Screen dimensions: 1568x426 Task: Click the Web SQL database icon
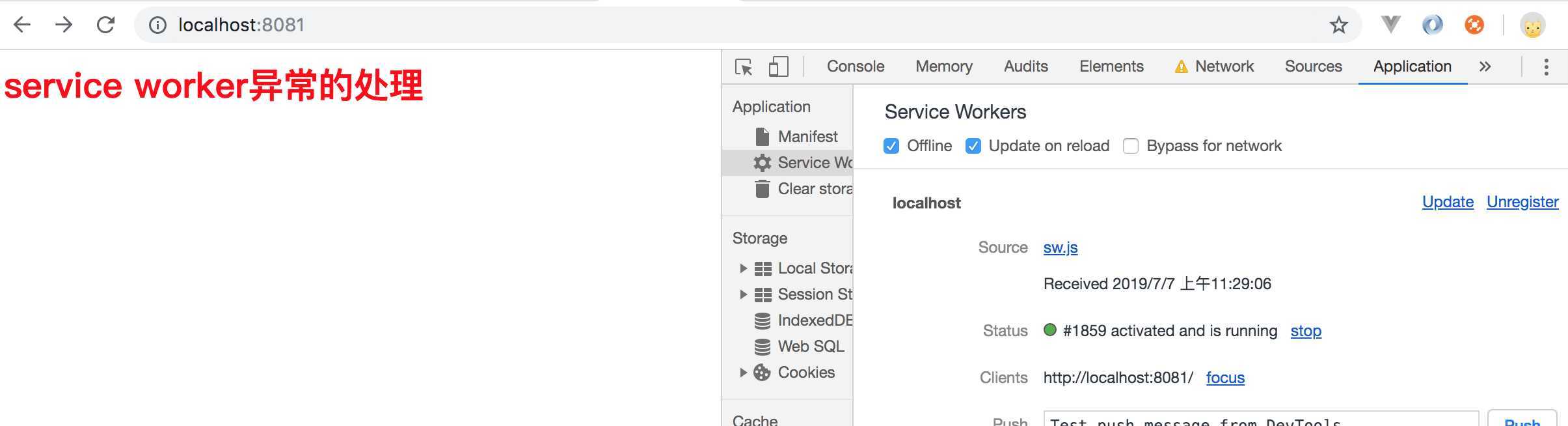click(x=763, y=347)
